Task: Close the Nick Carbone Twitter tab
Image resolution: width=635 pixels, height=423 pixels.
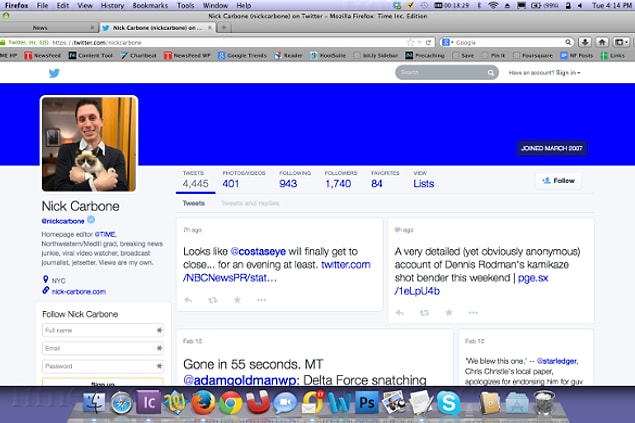Action: point(210,28)
